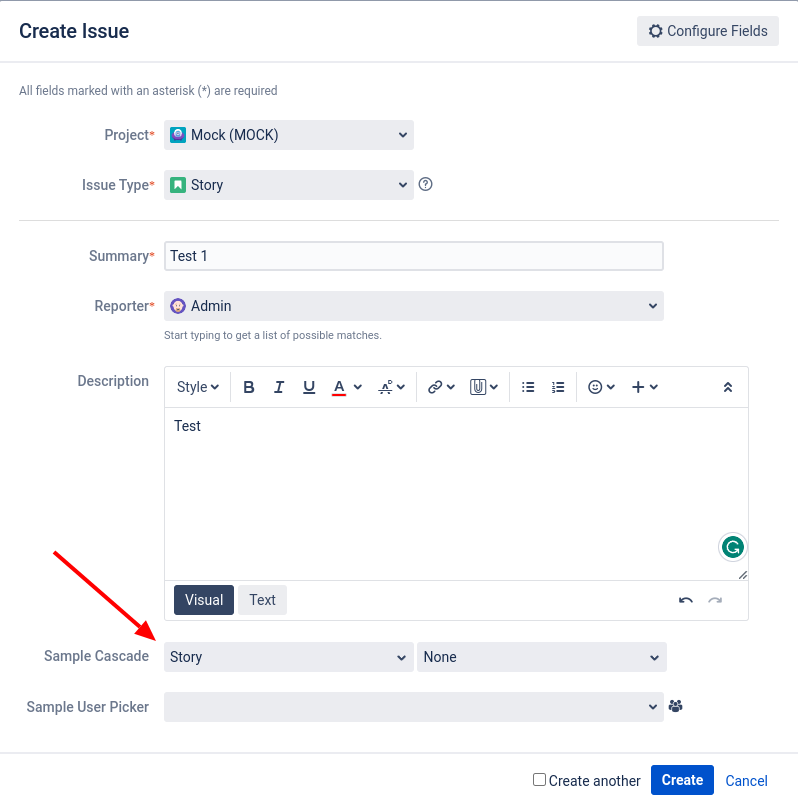Toggle underline formatting in the editor
Viewport: 798px width, 803px height.
(309, 387)
